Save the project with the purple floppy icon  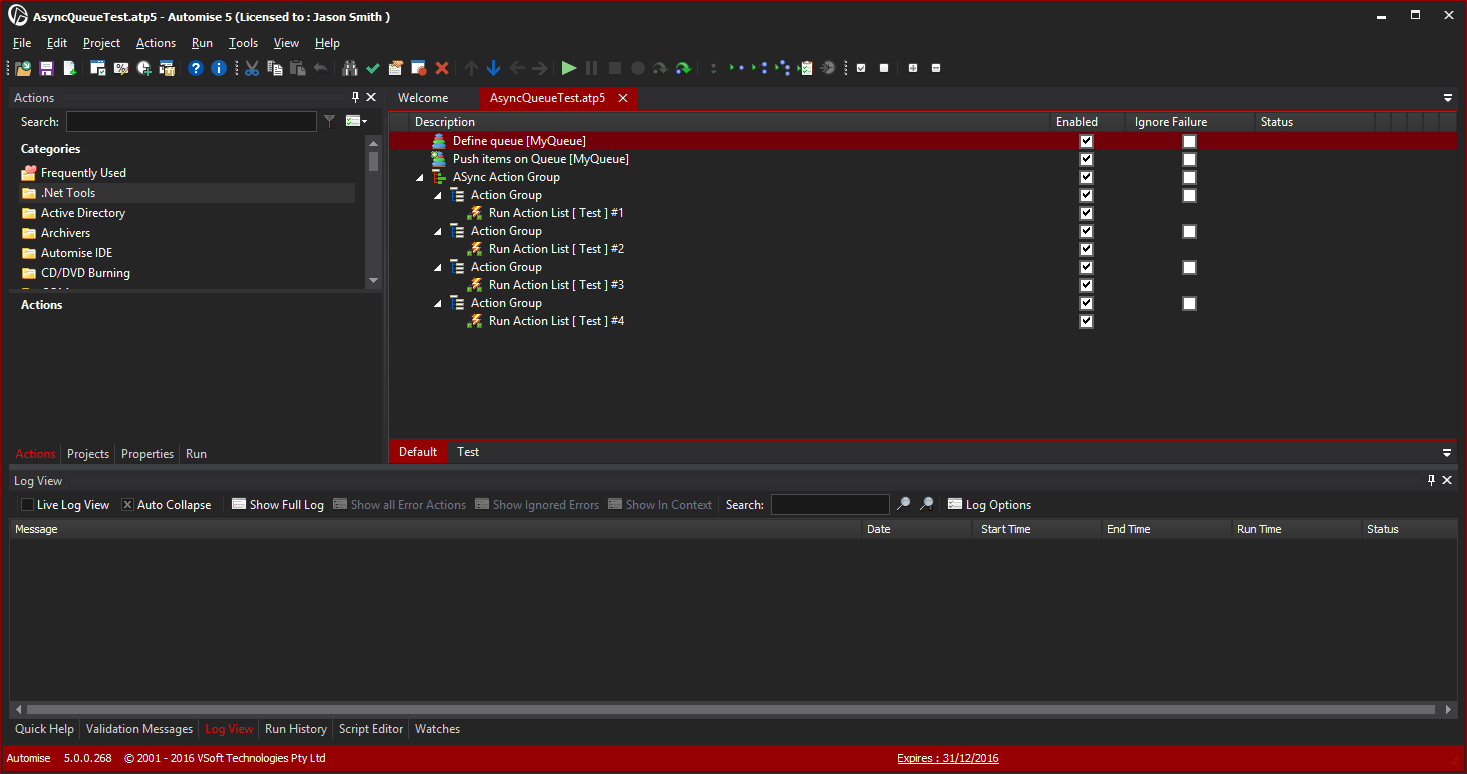(x=46, y=68)
